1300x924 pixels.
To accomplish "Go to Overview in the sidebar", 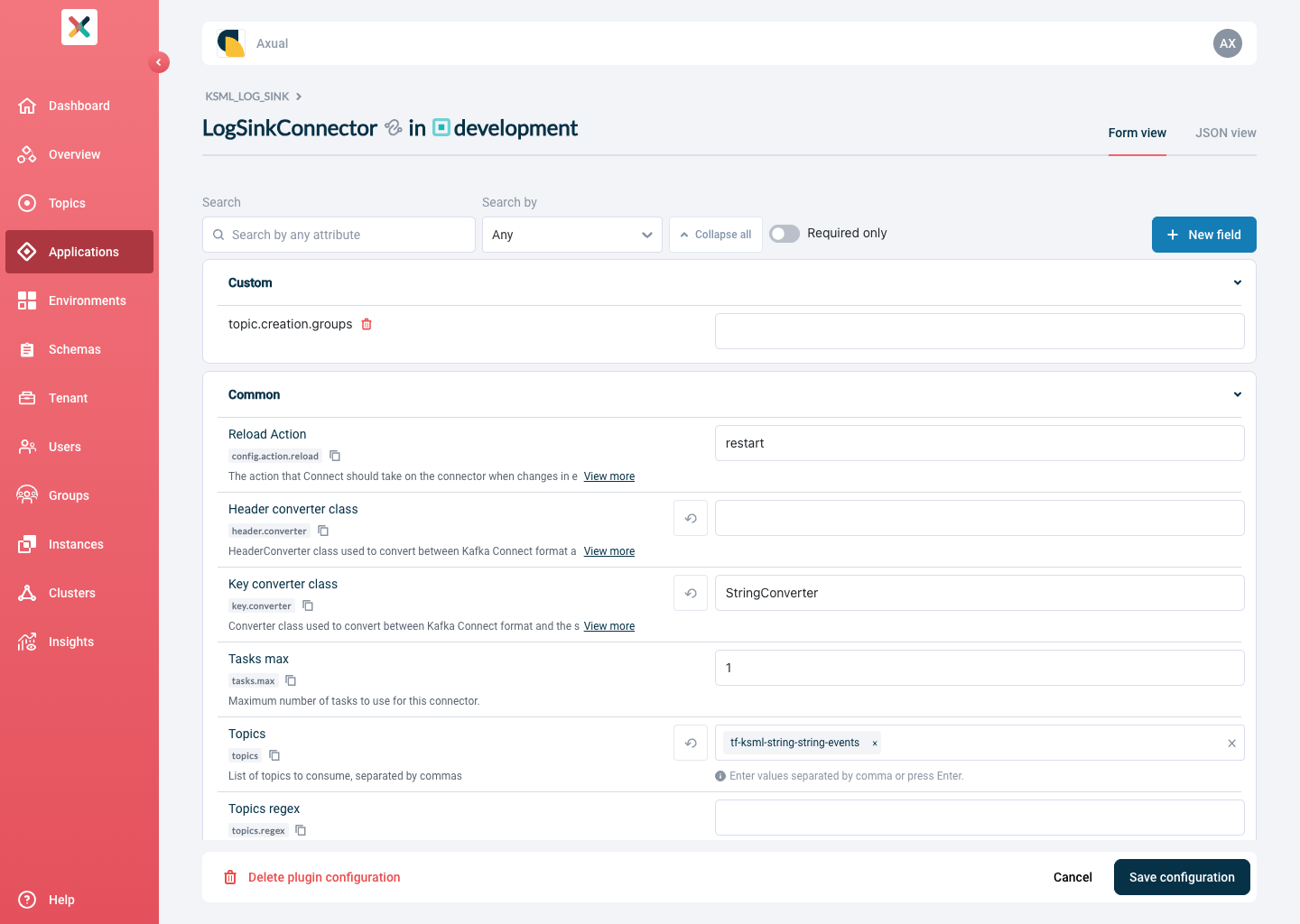I will (79, 154).
